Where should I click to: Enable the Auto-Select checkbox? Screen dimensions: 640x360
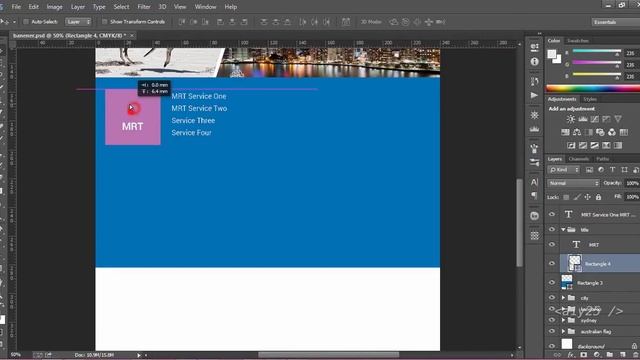pyautogui.click(x=26, y=22)
